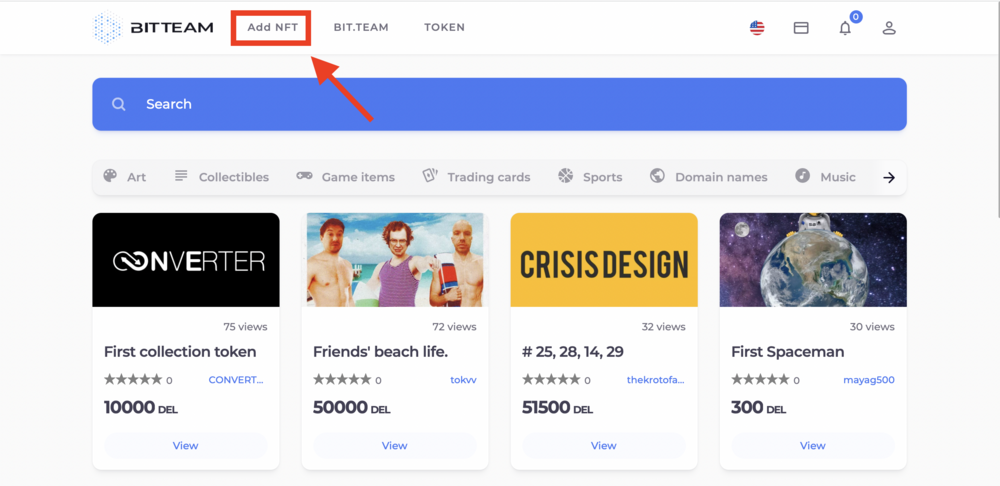Click the 10000 DEL price
This screenshot has width=1000, height=486.
click(x=141, y=408)
